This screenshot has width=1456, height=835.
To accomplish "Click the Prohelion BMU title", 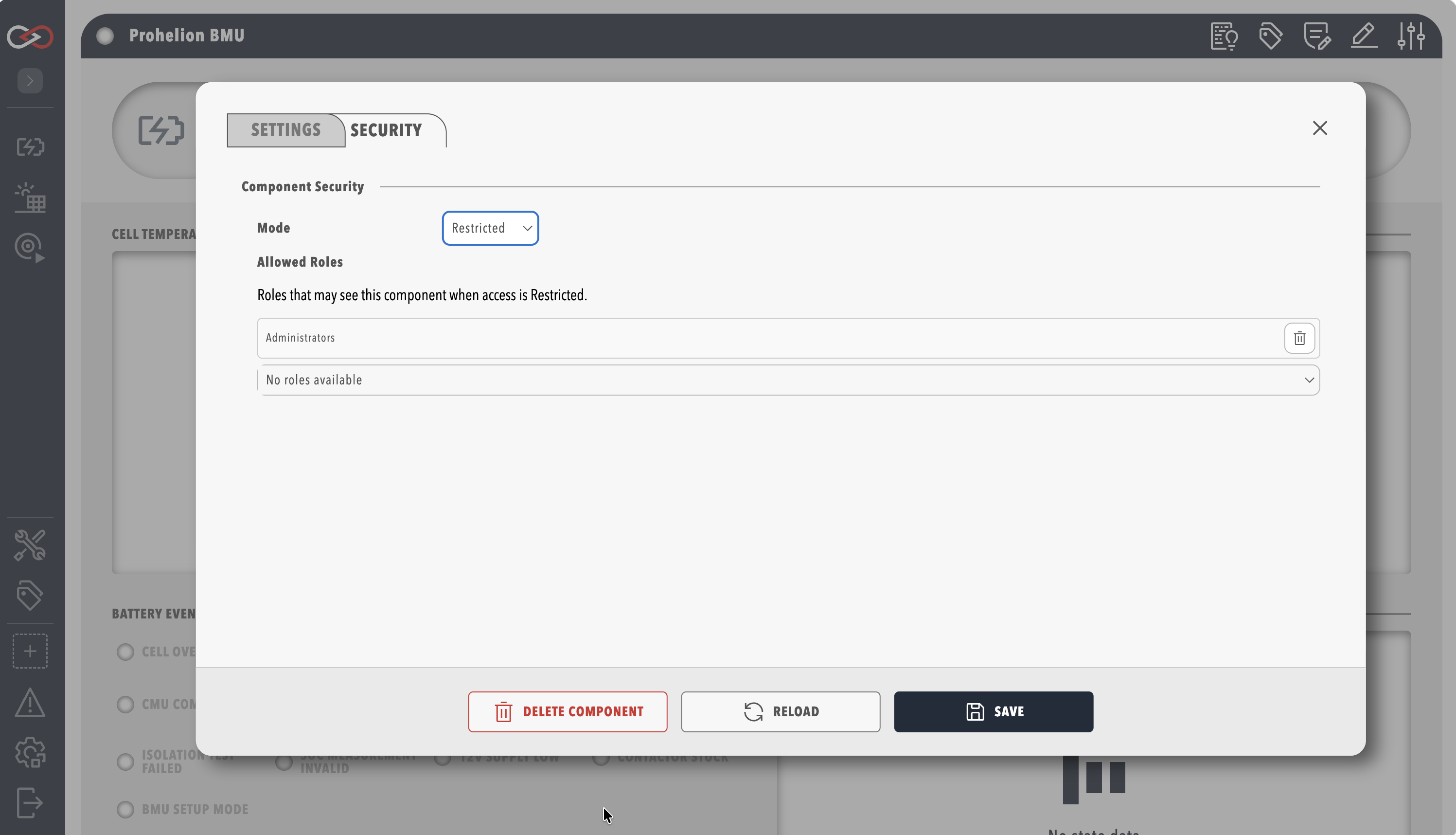I will (187, 36).
